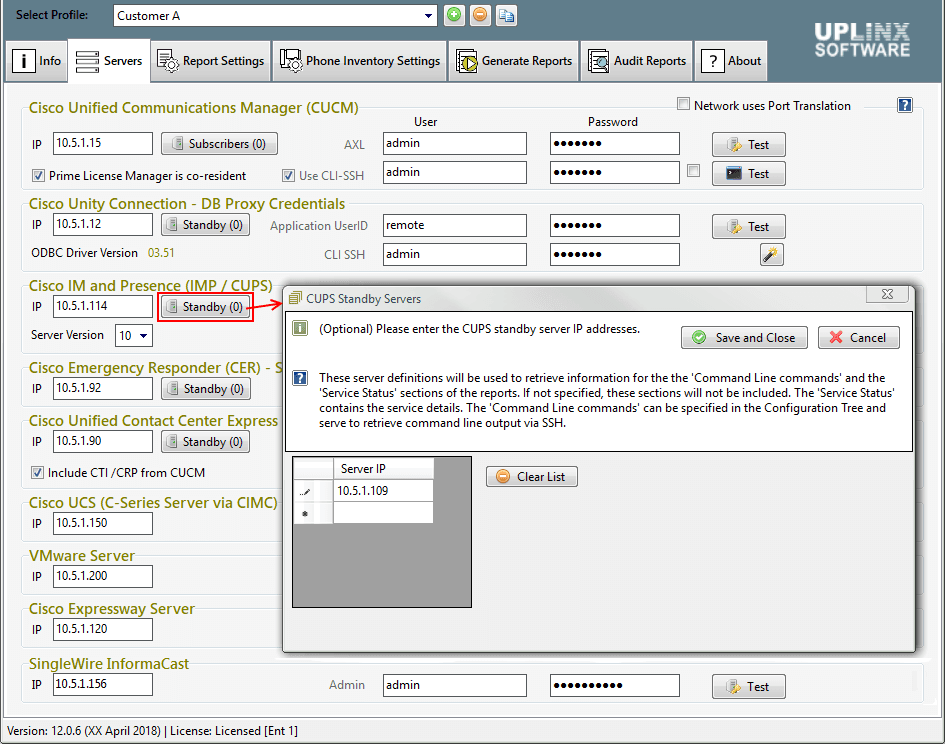Open the About tab
The height and width of the screenshot is (745, 945).
pos(731,61)
